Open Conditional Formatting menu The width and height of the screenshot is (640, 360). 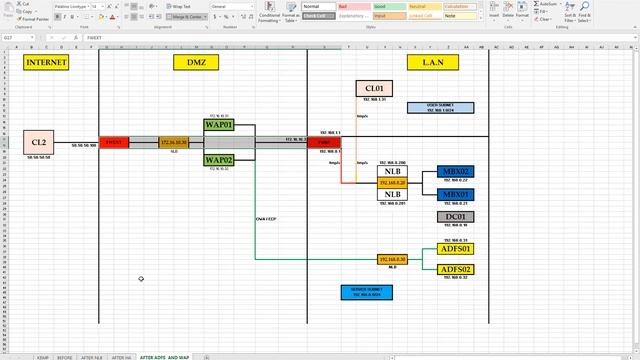tap(269, 12)
